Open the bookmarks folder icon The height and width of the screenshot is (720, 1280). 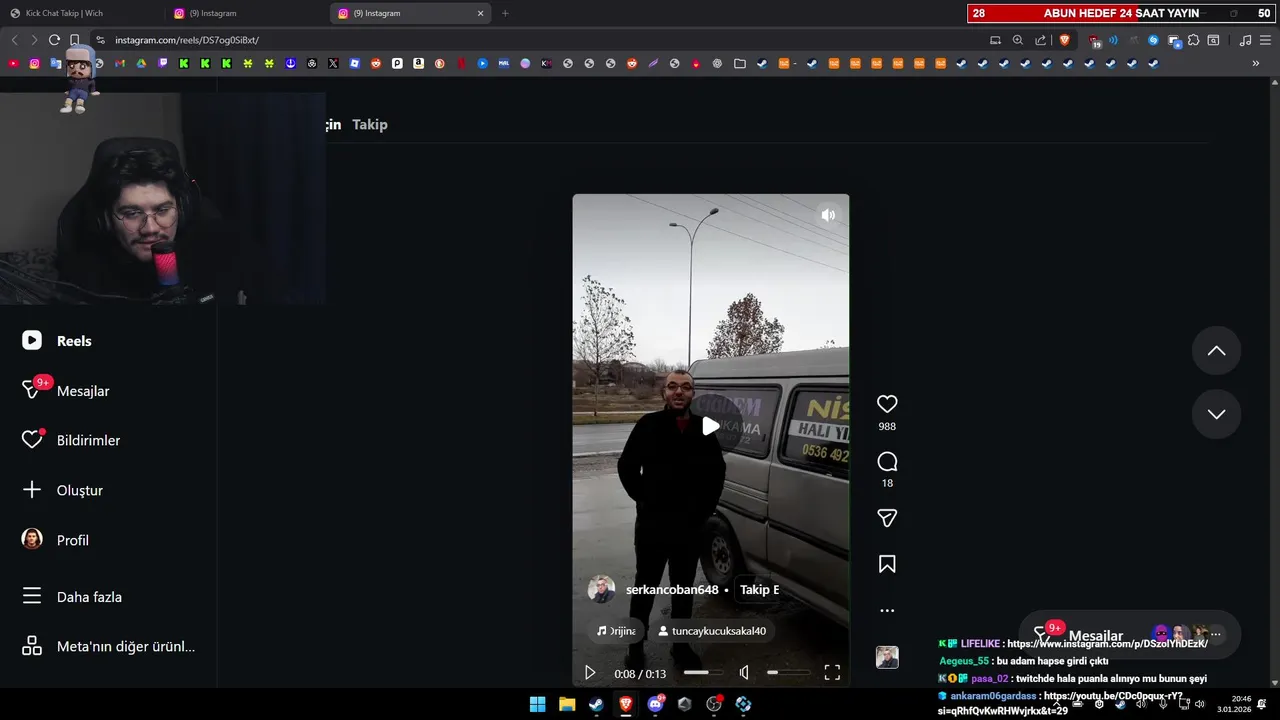click(740, 63)
